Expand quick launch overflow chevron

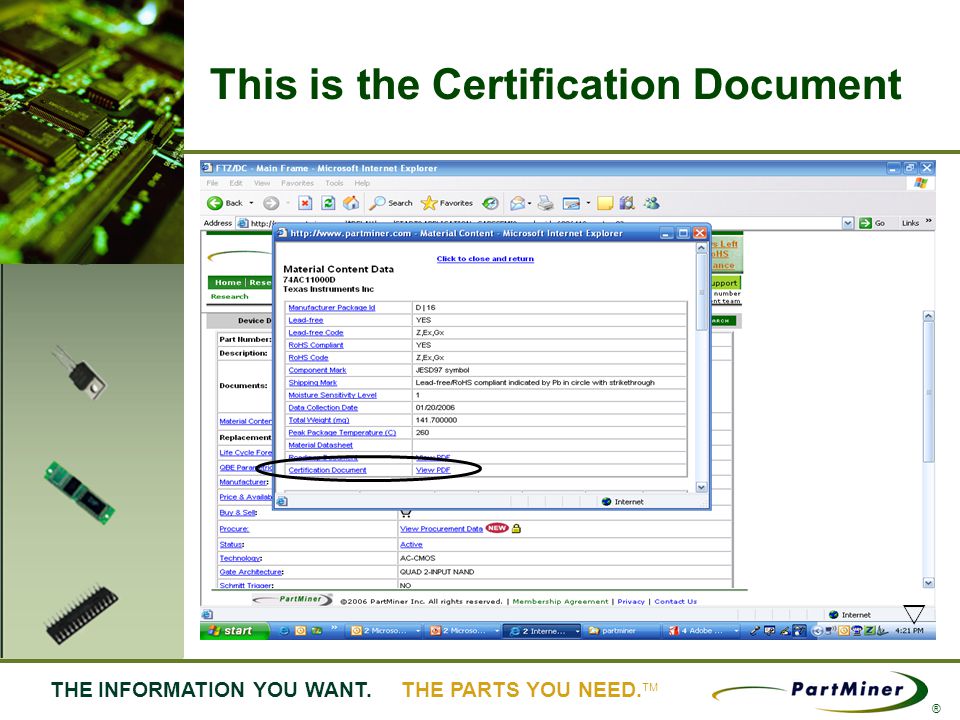(x=334, y=628)
